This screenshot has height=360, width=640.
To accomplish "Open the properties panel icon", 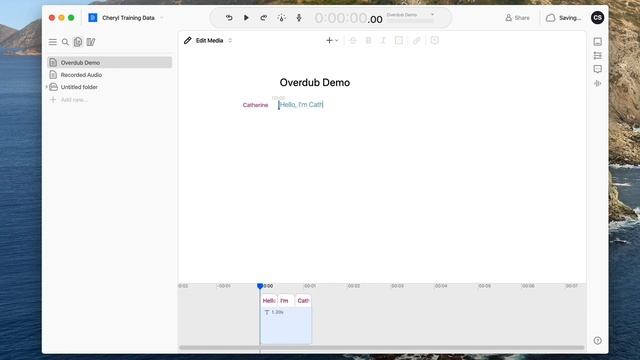I will 598,42.
